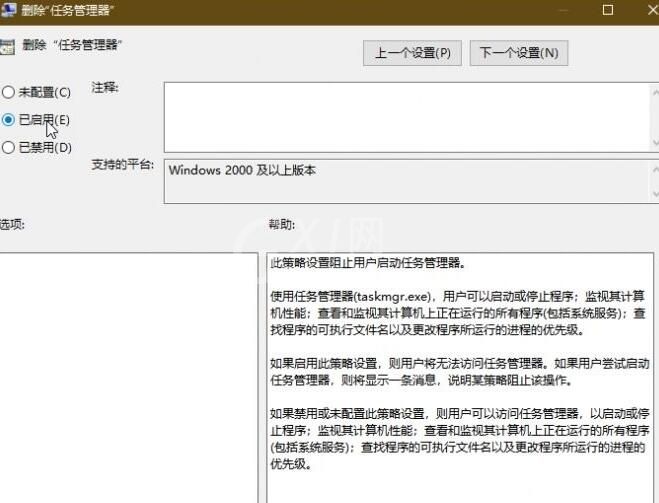Maximize the policy settings window
The width and height of the screenshot is (659, 503).
coord(608,10)
